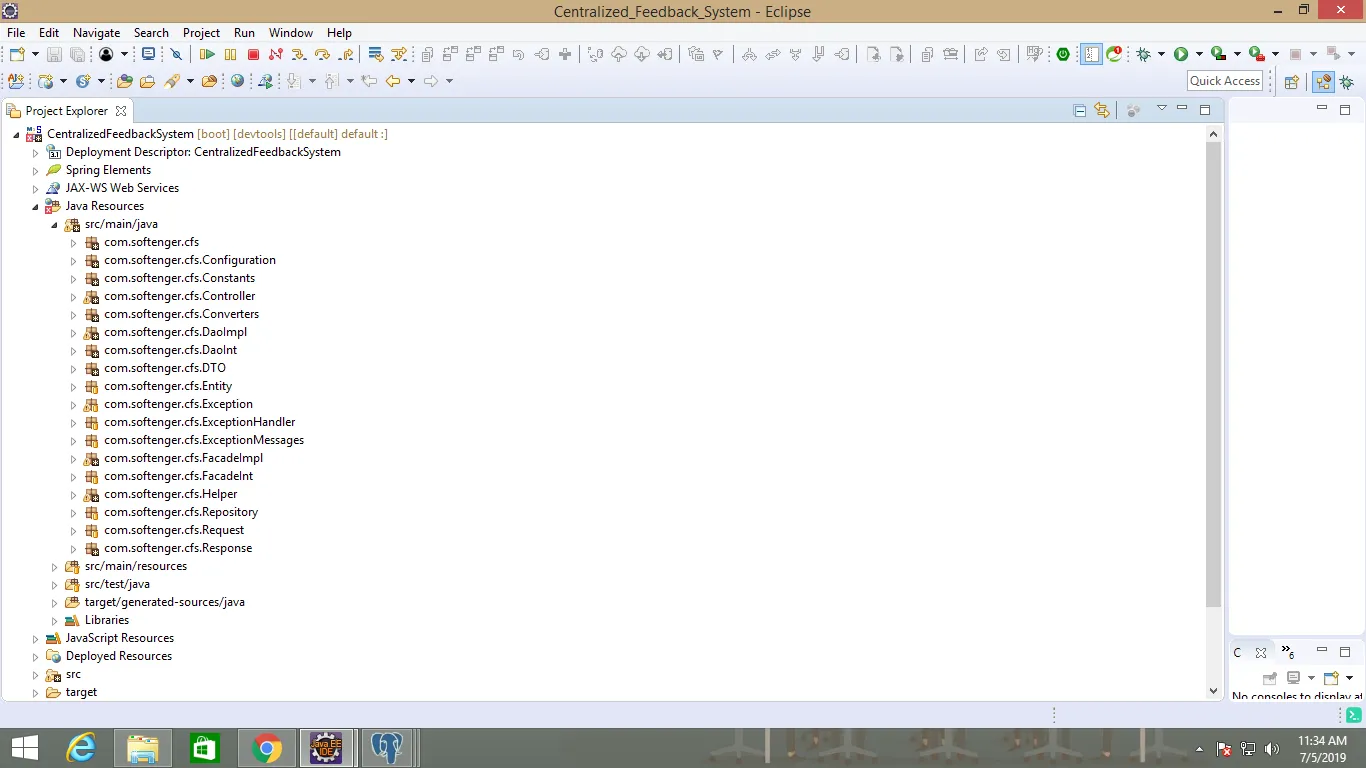Open the Edit menu

[49, 33]
